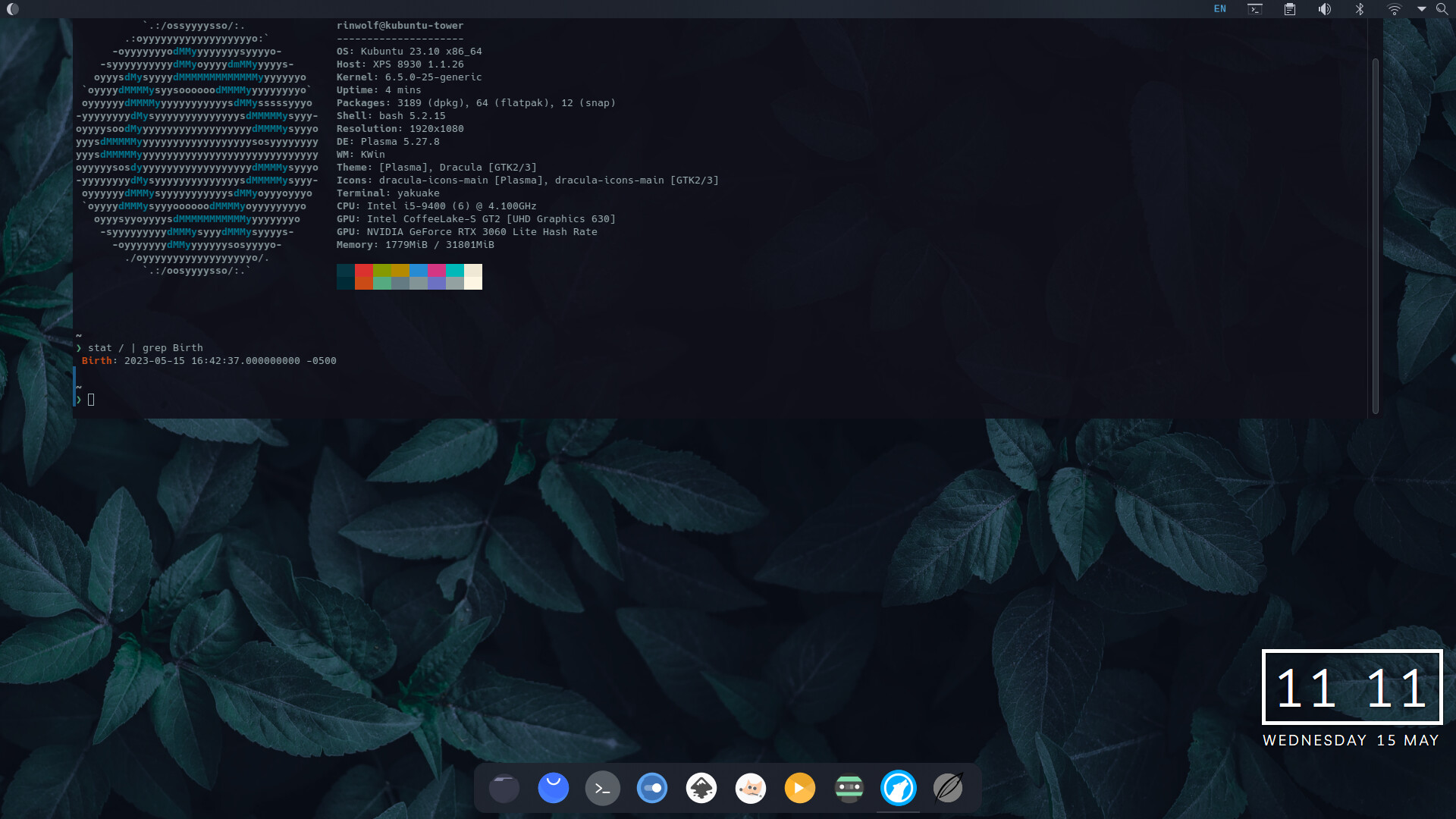
Task: Open the file manager dock icon
Action: tap(504, 788)
